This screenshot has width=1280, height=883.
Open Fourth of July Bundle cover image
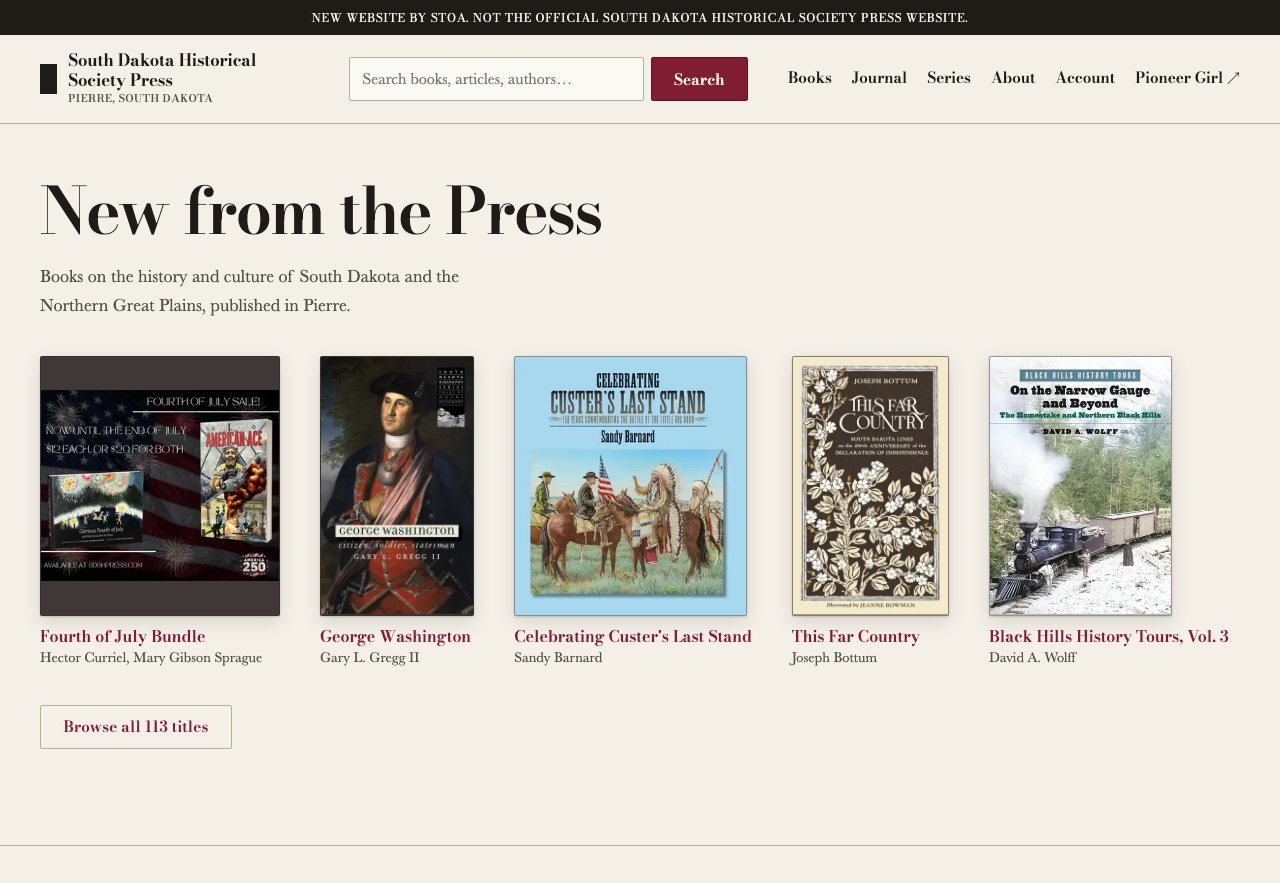click(x=160, y=486)
